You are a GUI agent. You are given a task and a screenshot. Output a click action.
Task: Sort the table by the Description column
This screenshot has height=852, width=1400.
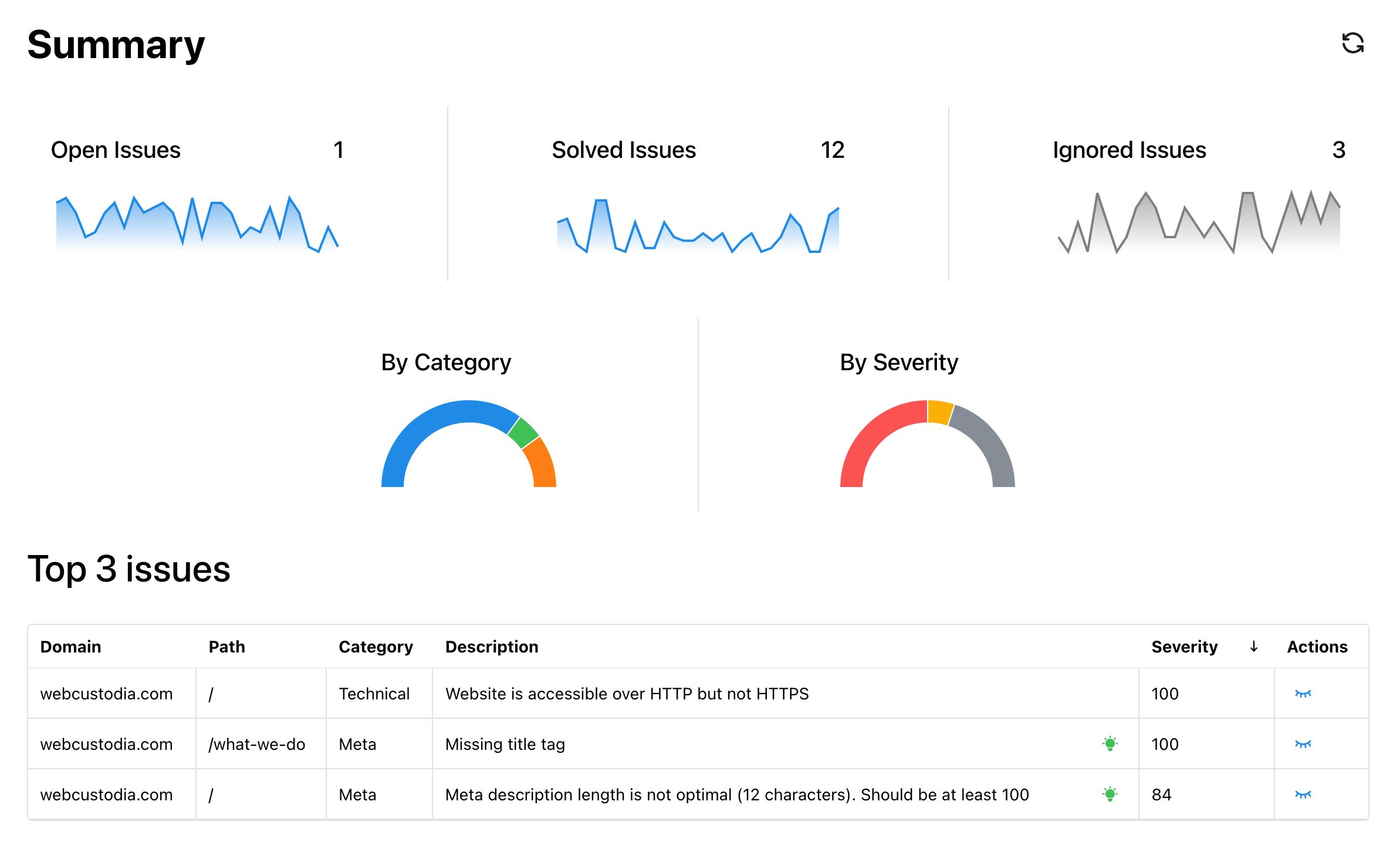[x=492, y=647]
